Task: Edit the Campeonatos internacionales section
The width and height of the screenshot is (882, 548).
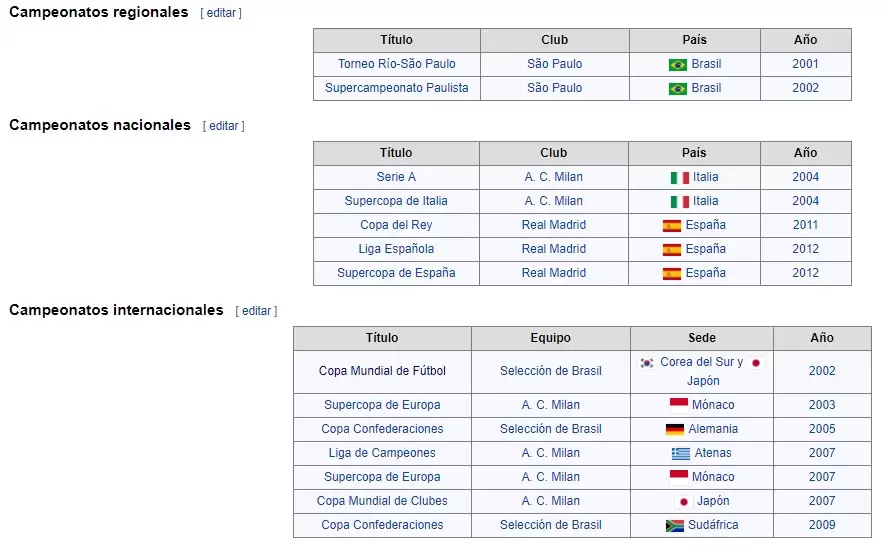Action: tap(257, 311)
